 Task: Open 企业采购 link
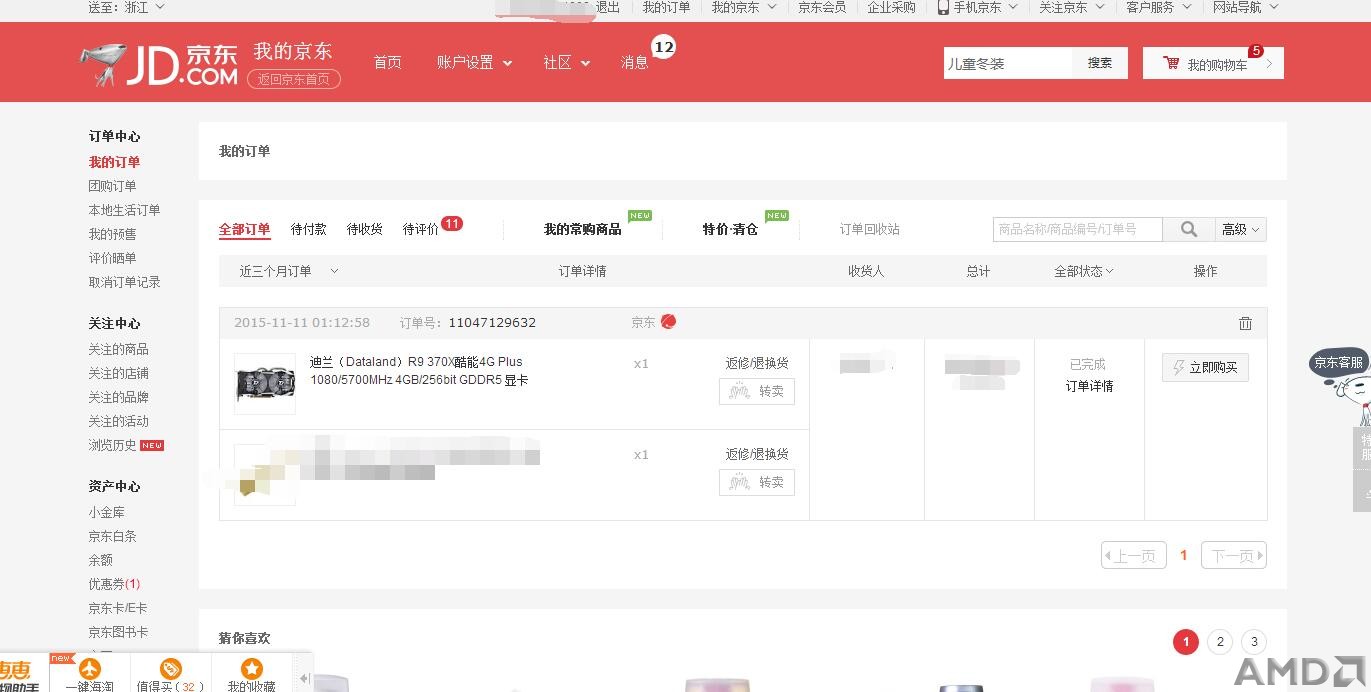891,7
